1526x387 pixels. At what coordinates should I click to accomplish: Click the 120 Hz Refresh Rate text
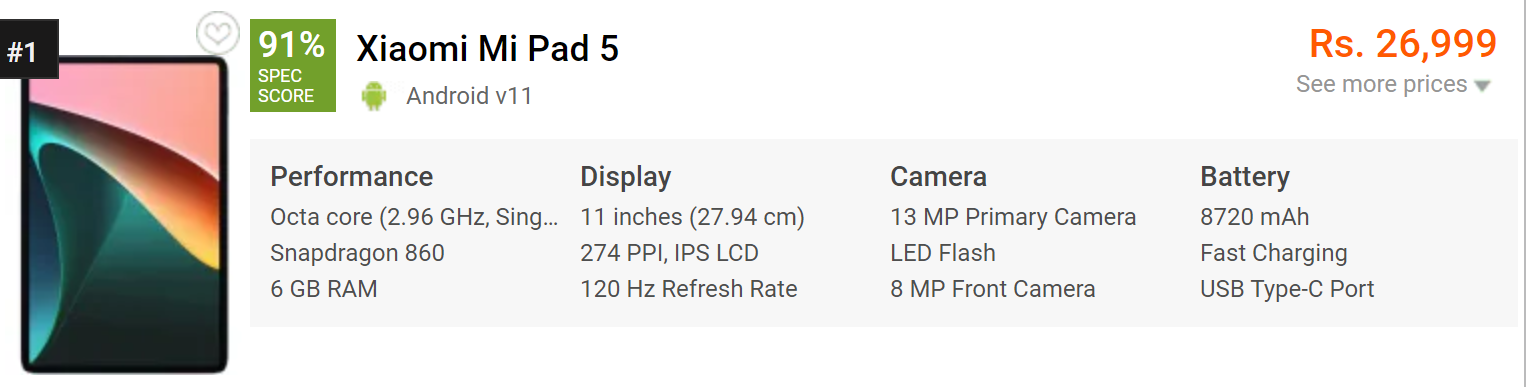pos(689,289)
